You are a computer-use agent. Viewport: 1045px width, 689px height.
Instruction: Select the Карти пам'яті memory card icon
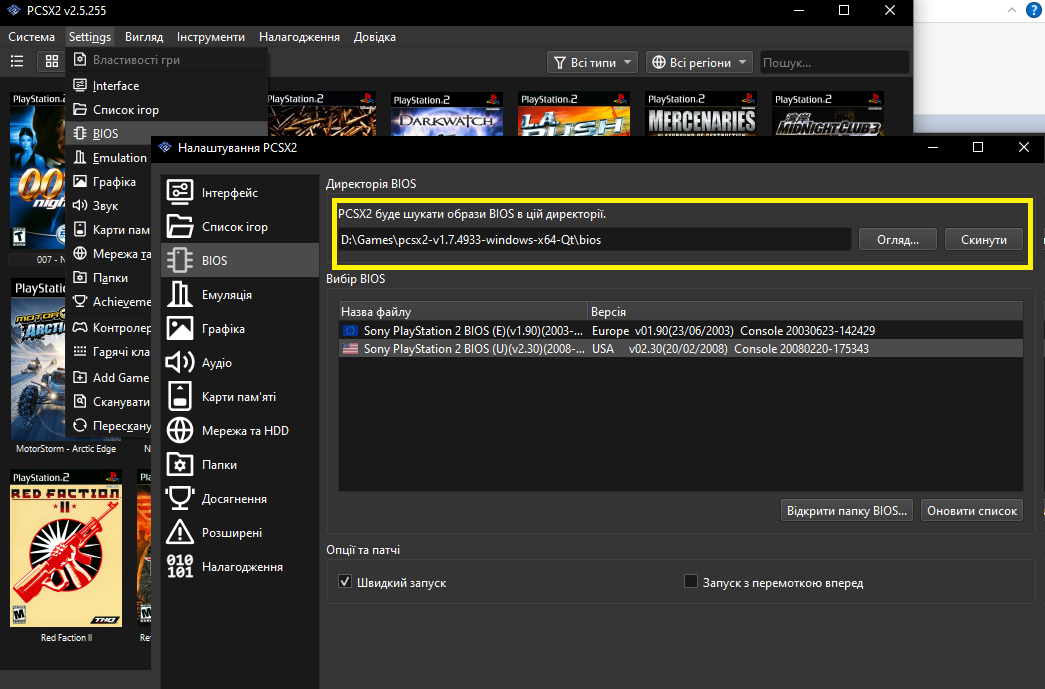coord(179,397)
